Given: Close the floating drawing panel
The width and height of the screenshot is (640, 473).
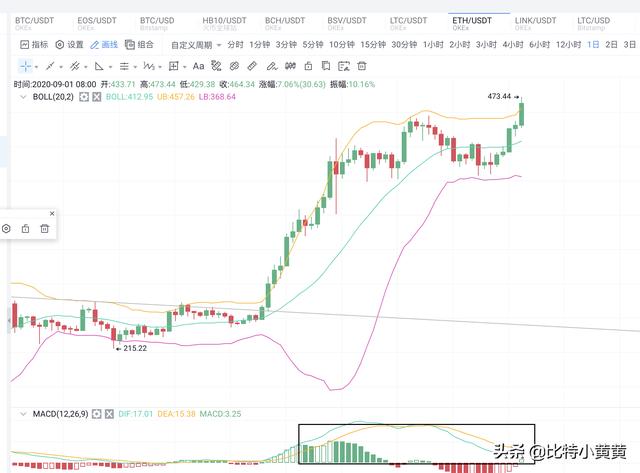Looking at the screenshot, I should (52, 213).
